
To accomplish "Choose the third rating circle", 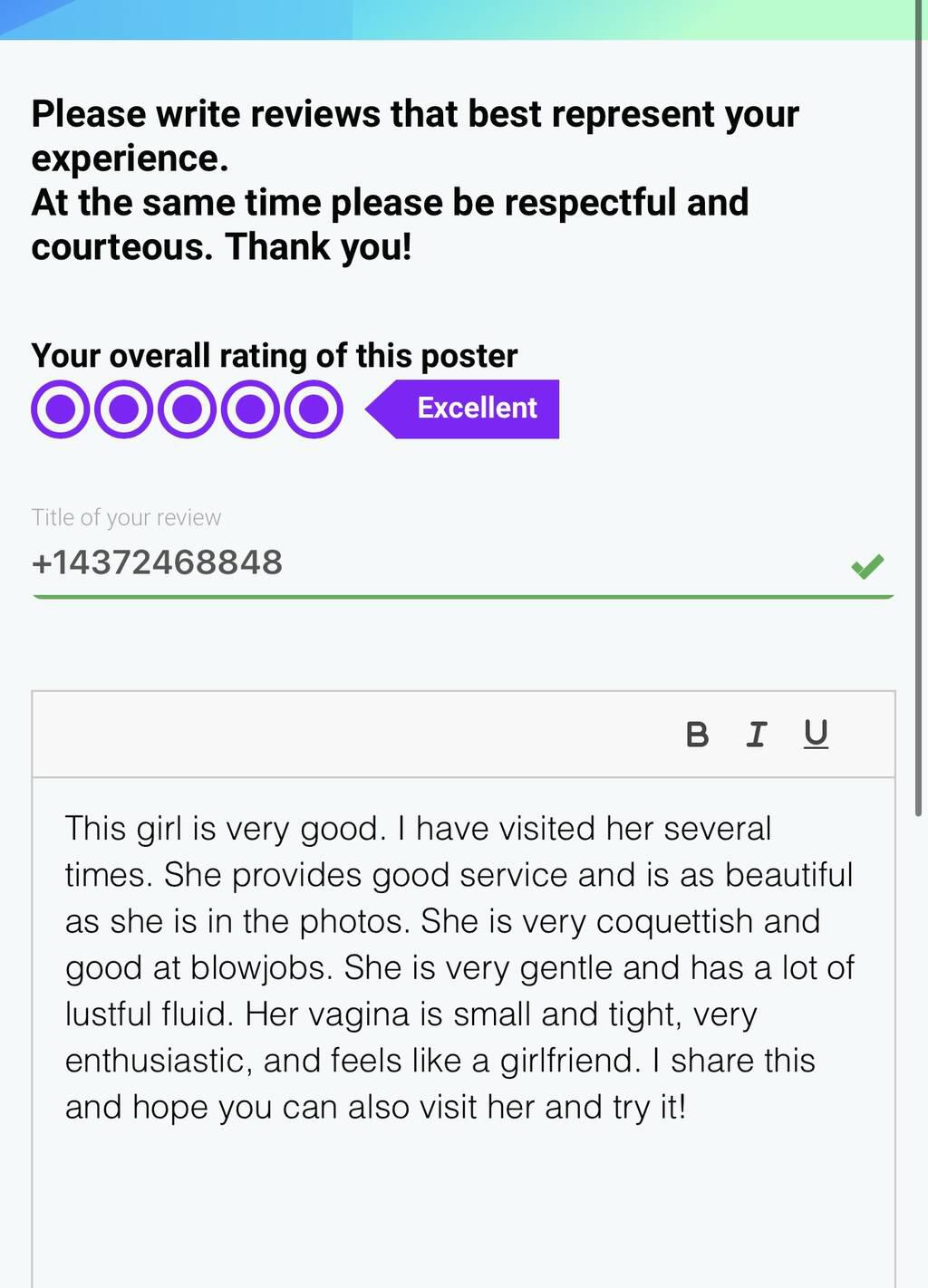I will (x=187, y=409).
